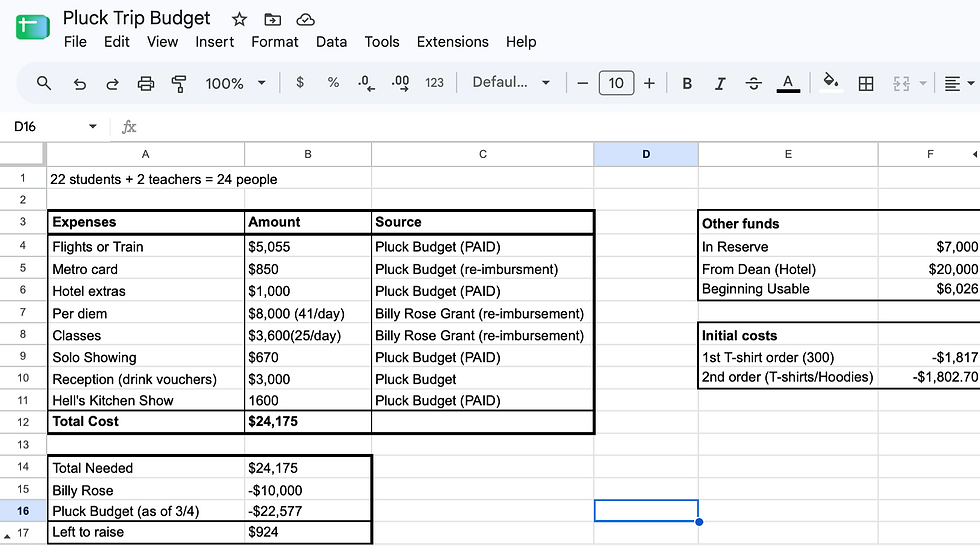The height and width of the screenshot is (546, 980).
Task: Open the File menu
Action: (x=75, y=42)
